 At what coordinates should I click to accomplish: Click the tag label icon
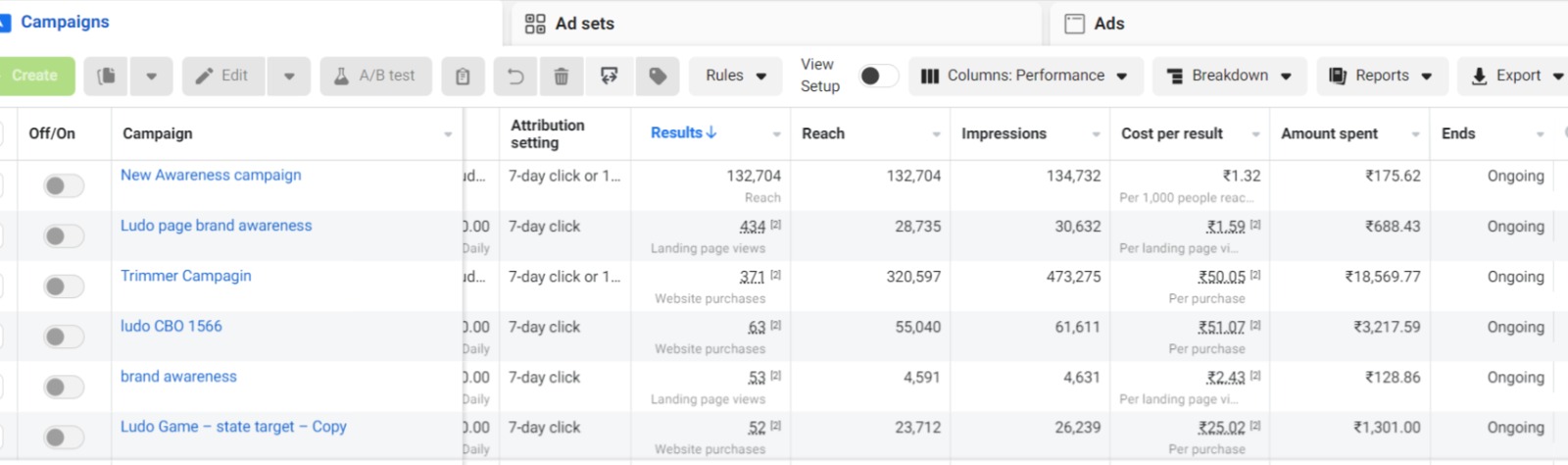(x=658, y=76)
